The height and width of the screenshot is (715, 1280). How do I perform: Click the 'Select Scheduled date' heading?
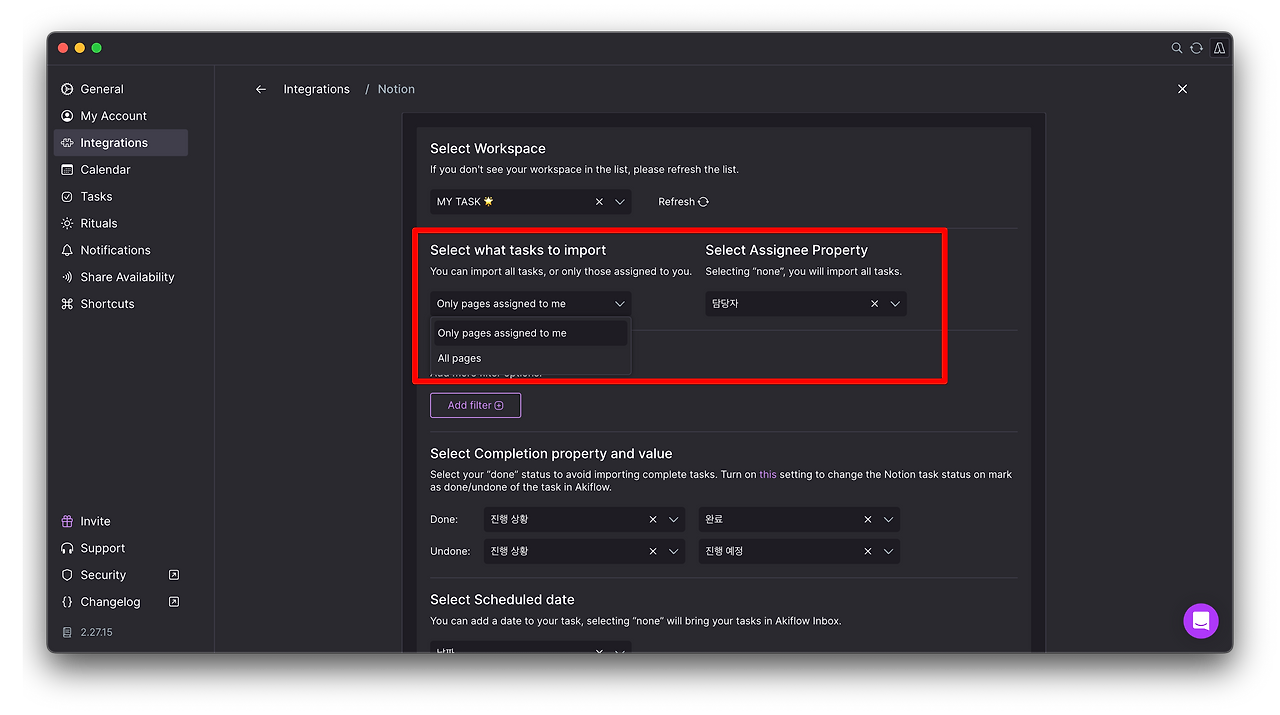[502, 600]
